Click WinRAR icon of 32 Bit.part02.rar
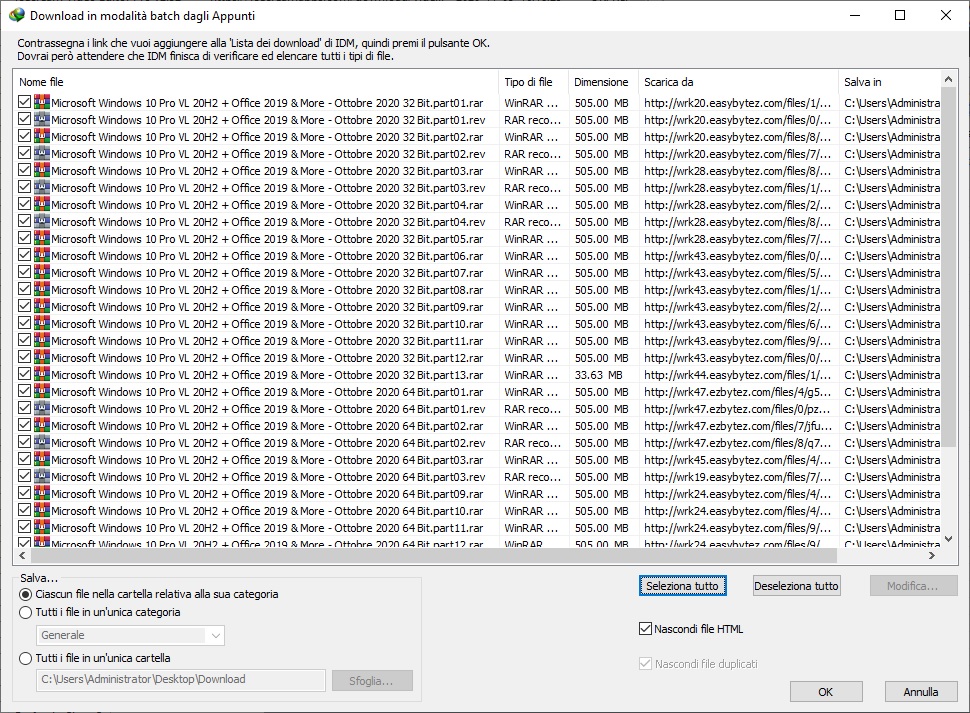The image size is (970, 713). tap(41, 136)
